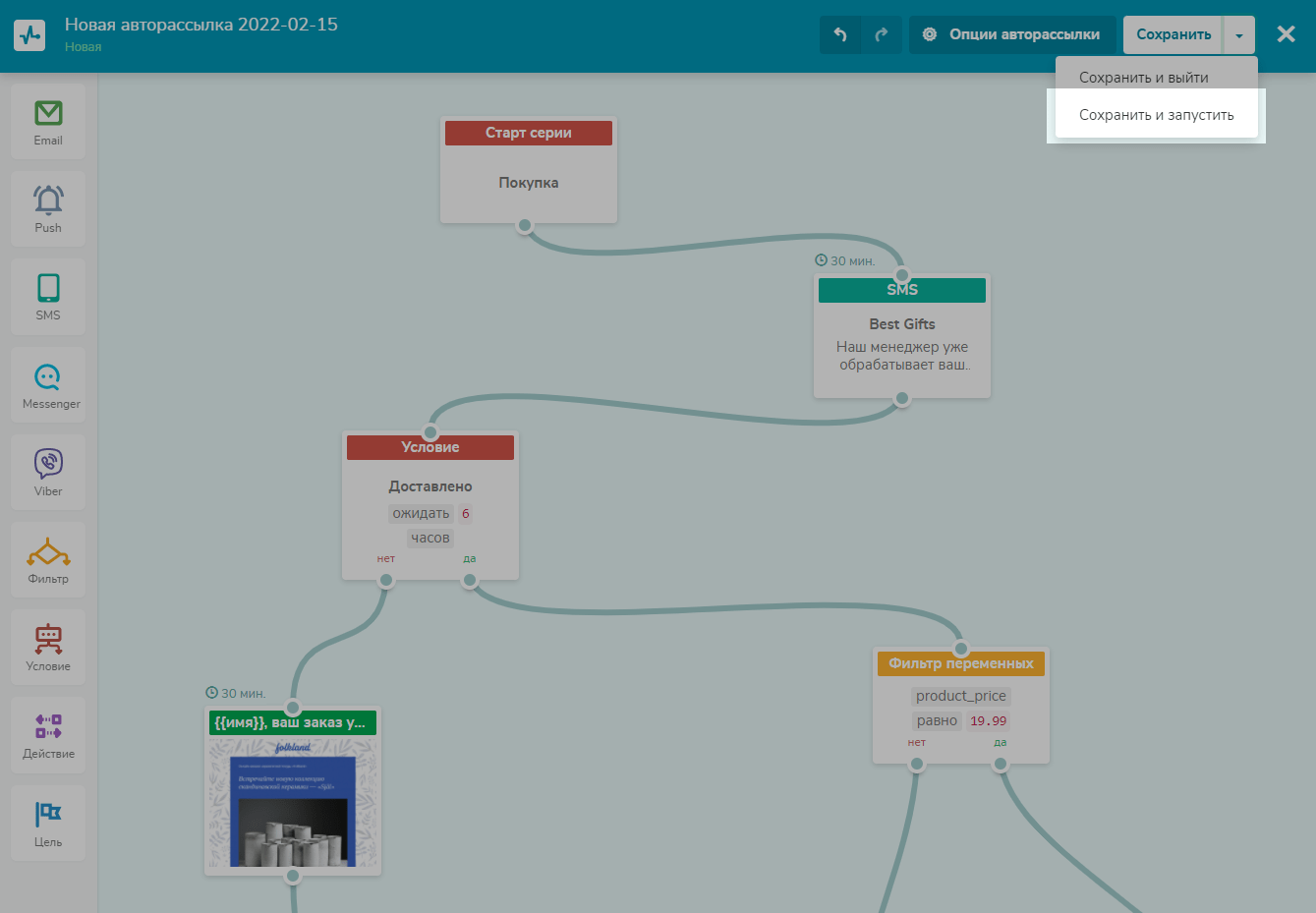Choose the Действие block icon

tap(48, 735)
